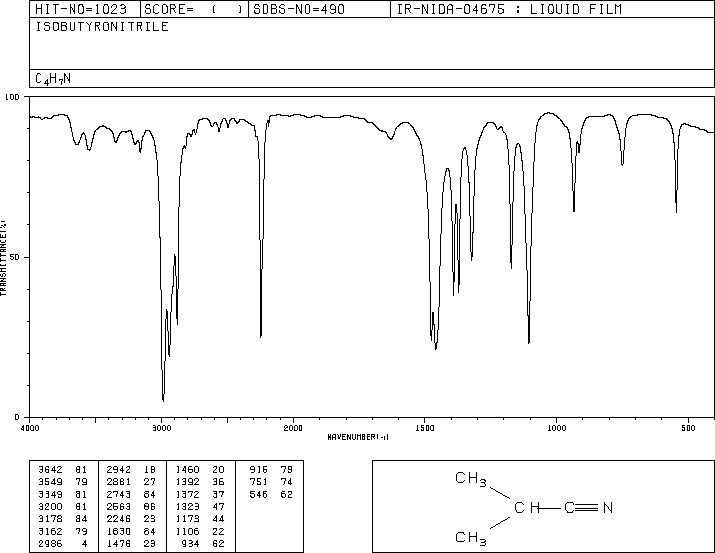Click the '500' wavenumber axis label
Image resolution: width=715 pixels, height=553 pixels.
pyautogui.click(x=688, y=428)
